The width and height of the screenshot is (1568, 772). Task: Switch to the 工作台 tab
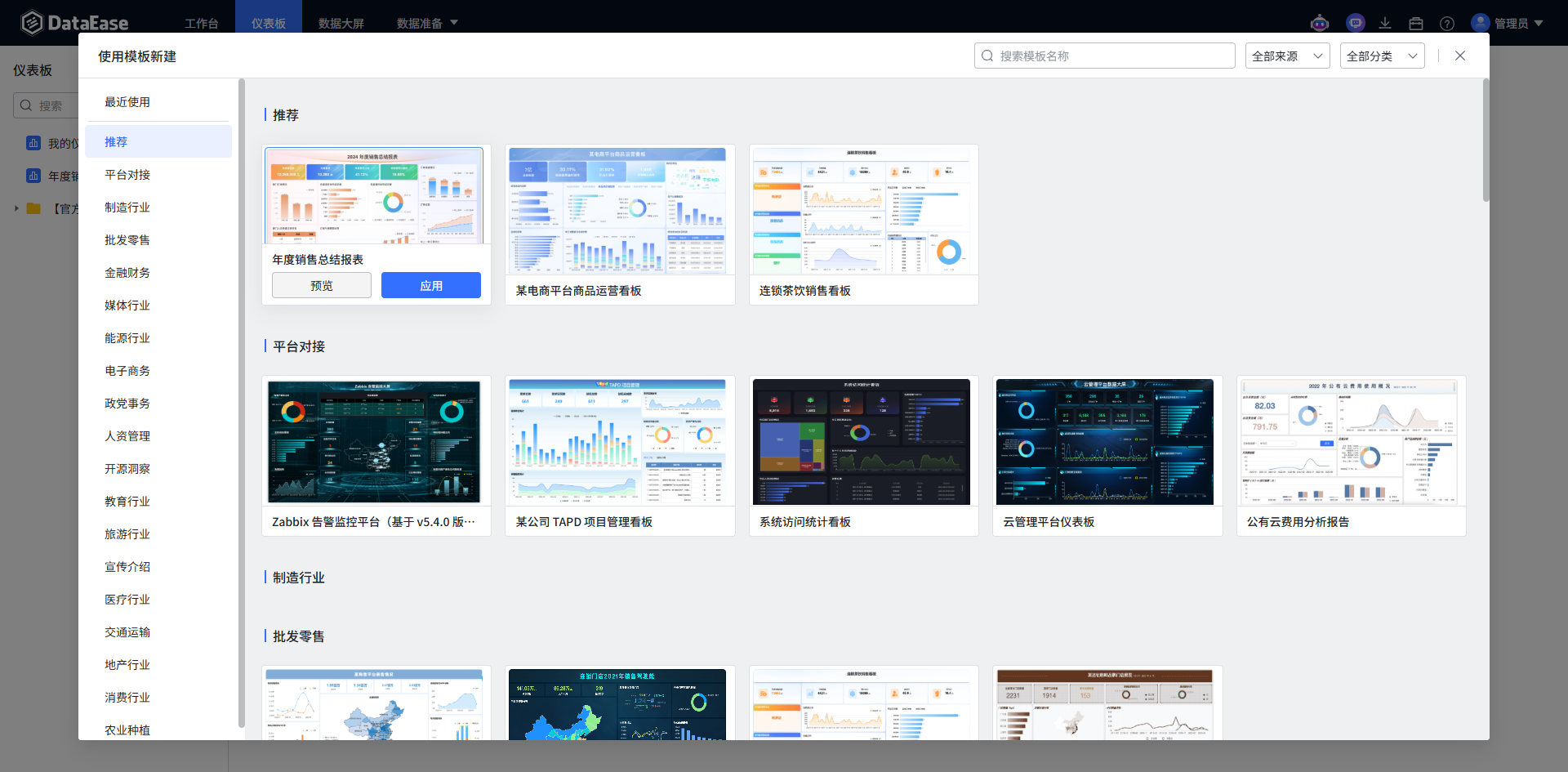[x=201, y=23]
